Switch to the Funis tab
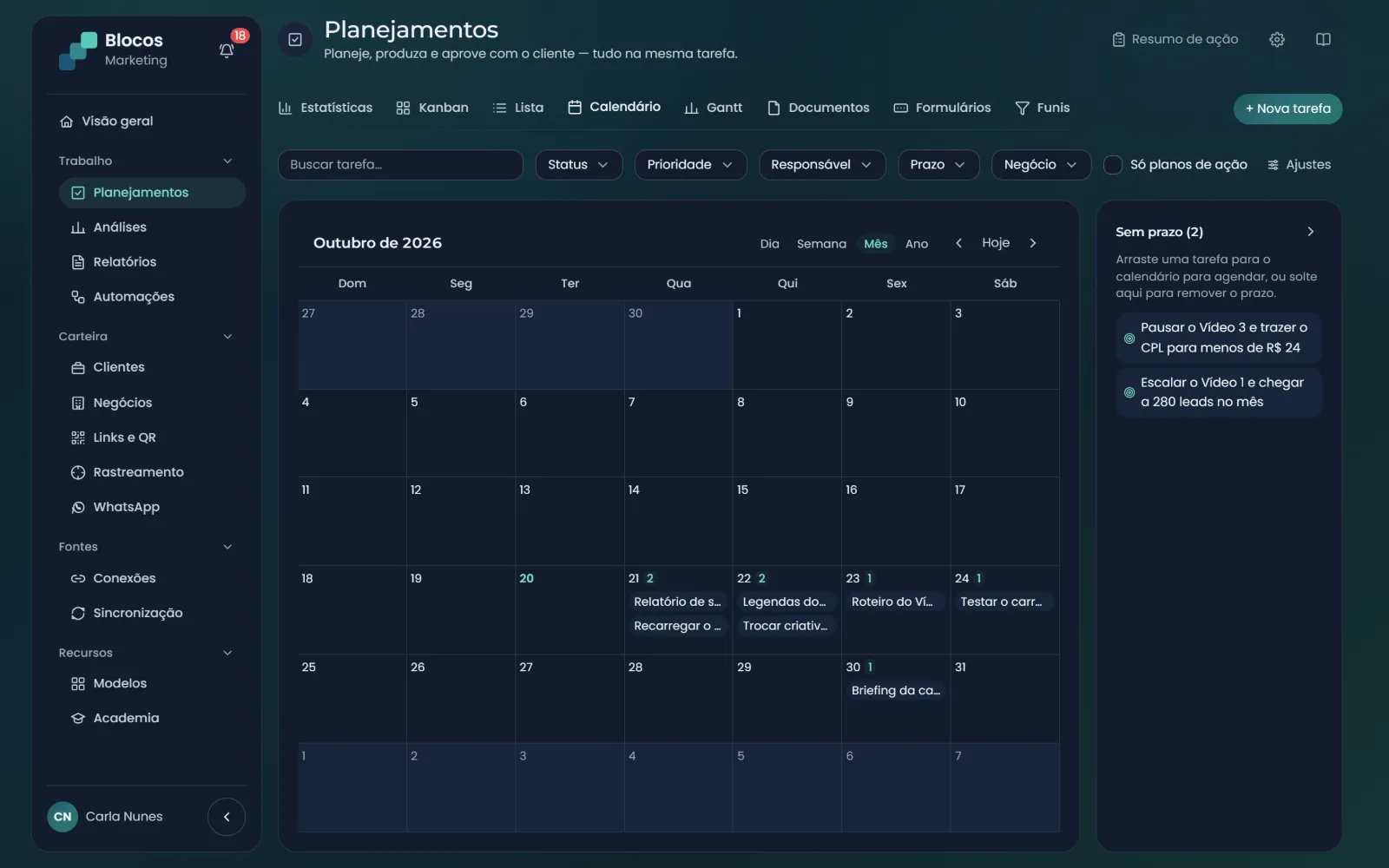The height and width of the screenshot is (868, 1389). (1043, 108)
